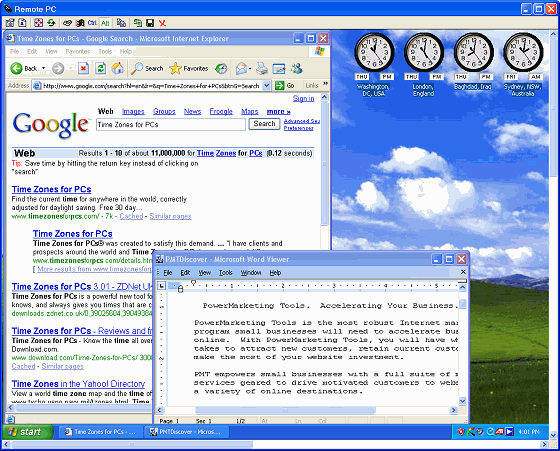This screenshot has height=451, width=560.
Task: Switch to 'Time Zones for PCs' taskbar button
Action: pyautogui.click(x=100, y=432)
